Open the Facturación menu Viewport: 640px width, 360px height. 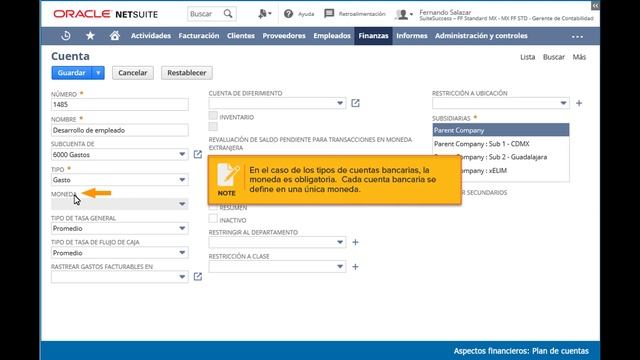(199, 36)
